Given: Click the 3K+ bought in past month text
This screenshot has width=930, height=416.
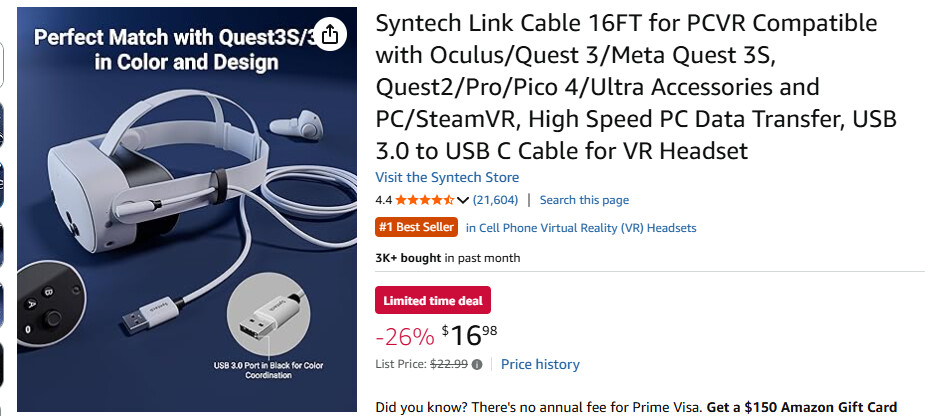Looking at the screenshot, I should tap(447, 258).
